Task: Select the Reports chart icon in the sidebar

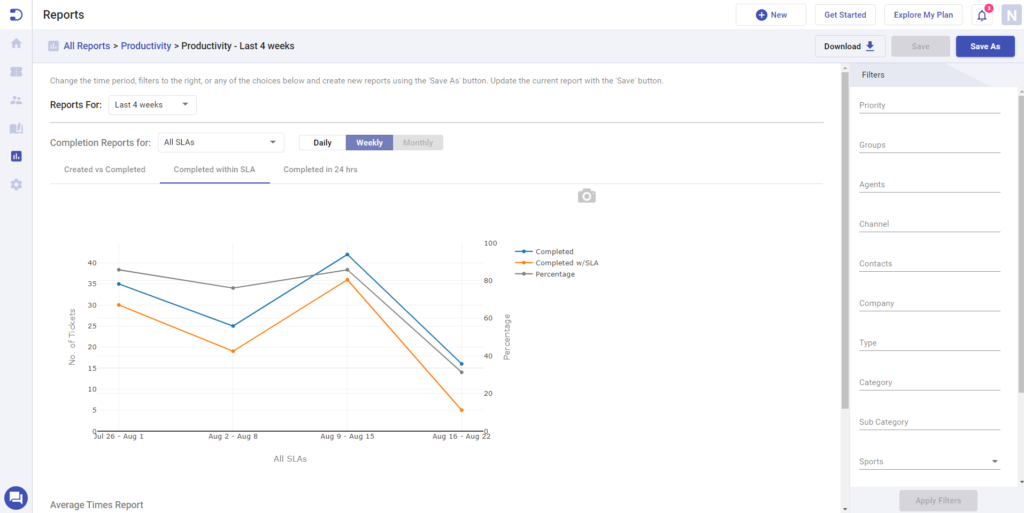Action: click(16, 156)
